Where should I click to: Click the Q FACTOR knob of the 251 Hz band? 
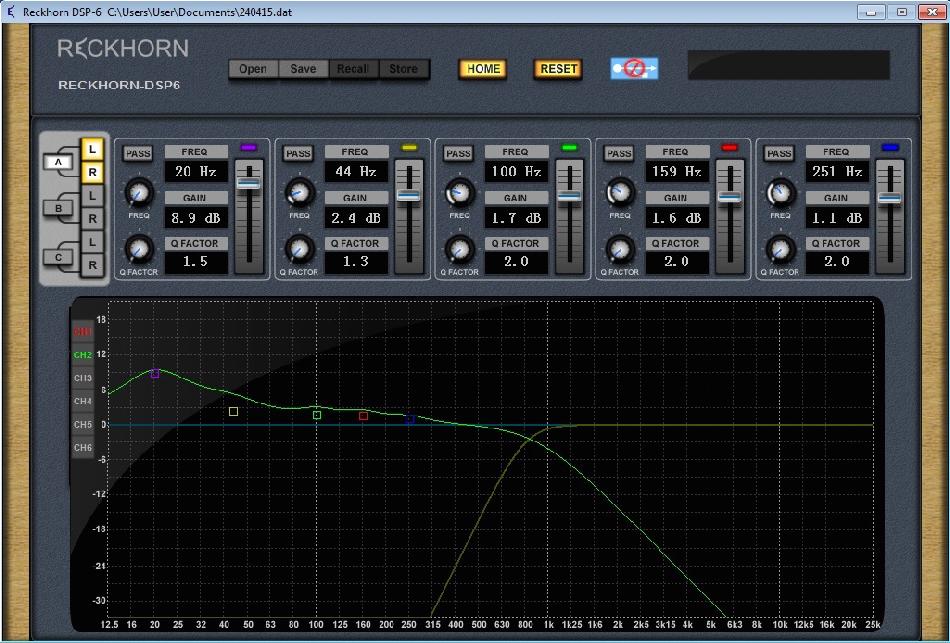point(780,250)
